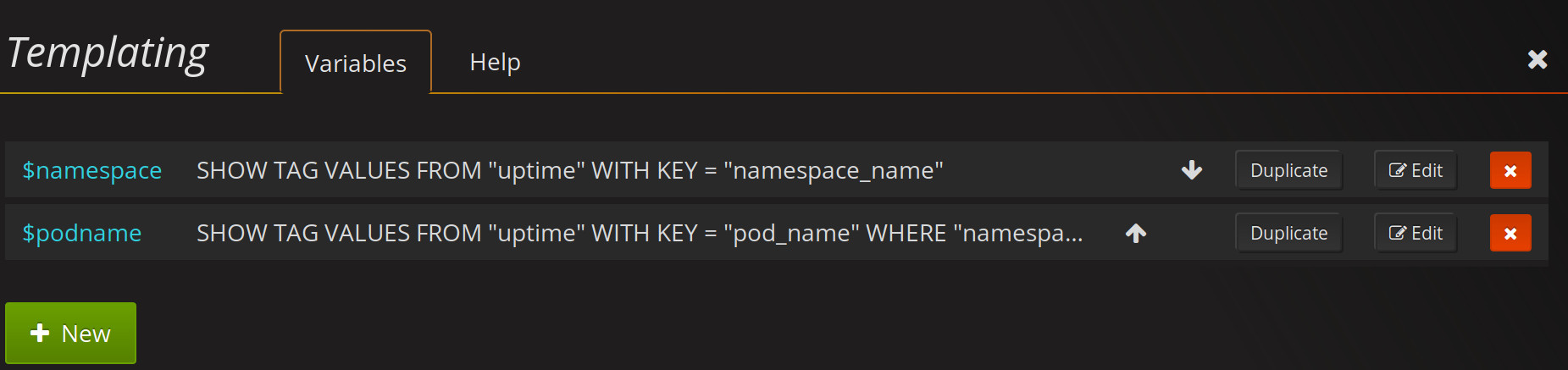Edit the $podname variable
1568x370 pixels.
tap(1416, 233)
